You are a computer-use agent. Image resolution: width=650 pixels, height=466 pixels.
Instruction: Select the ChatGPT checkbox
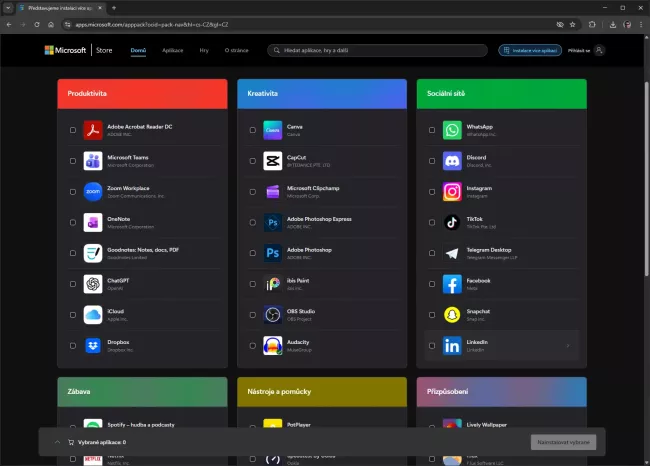click(73, 284)
